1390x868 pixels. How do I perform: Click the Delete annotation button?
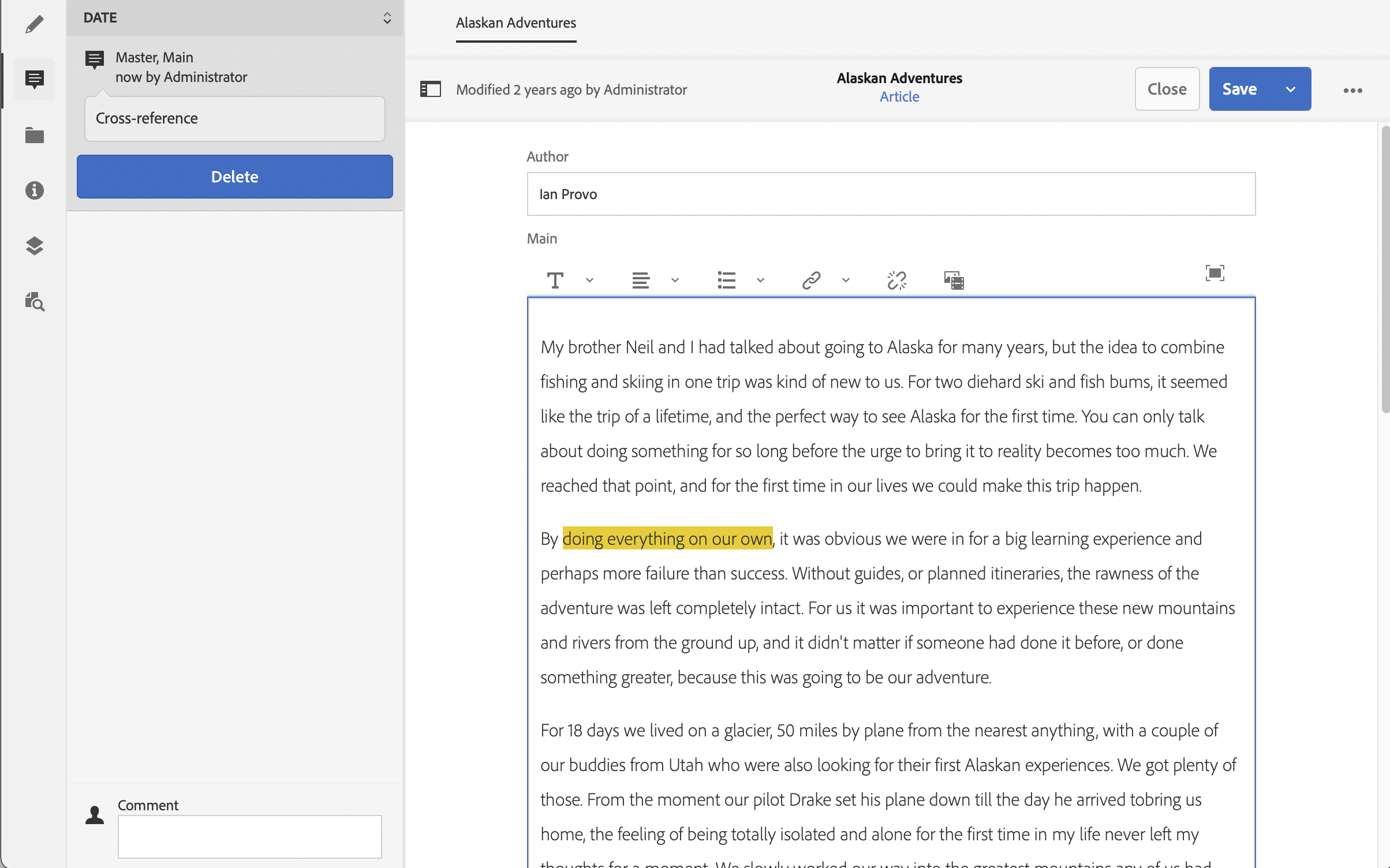click(x=234, y=177)
